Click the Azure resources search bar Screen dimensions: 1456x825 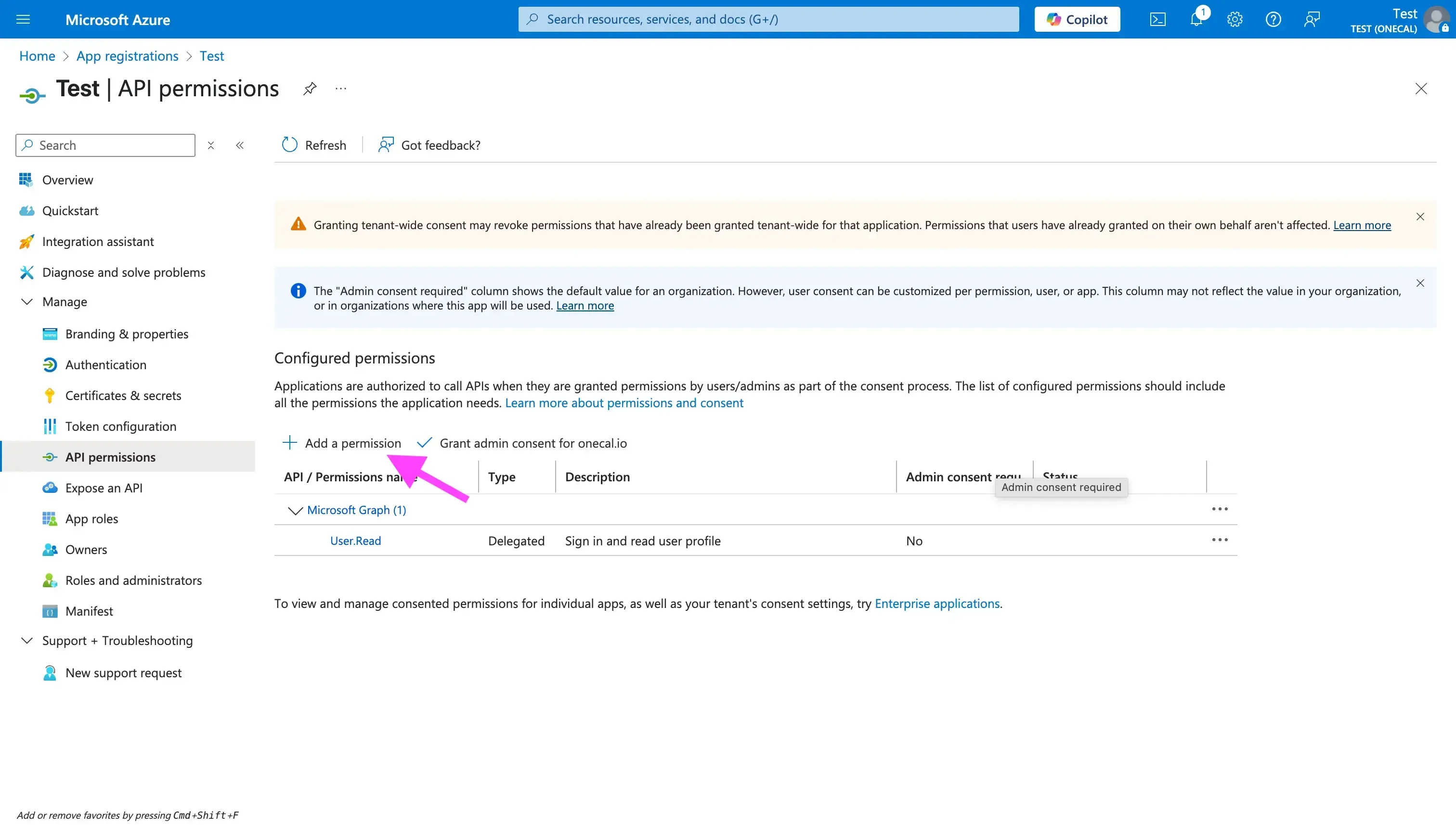[768, 19]
